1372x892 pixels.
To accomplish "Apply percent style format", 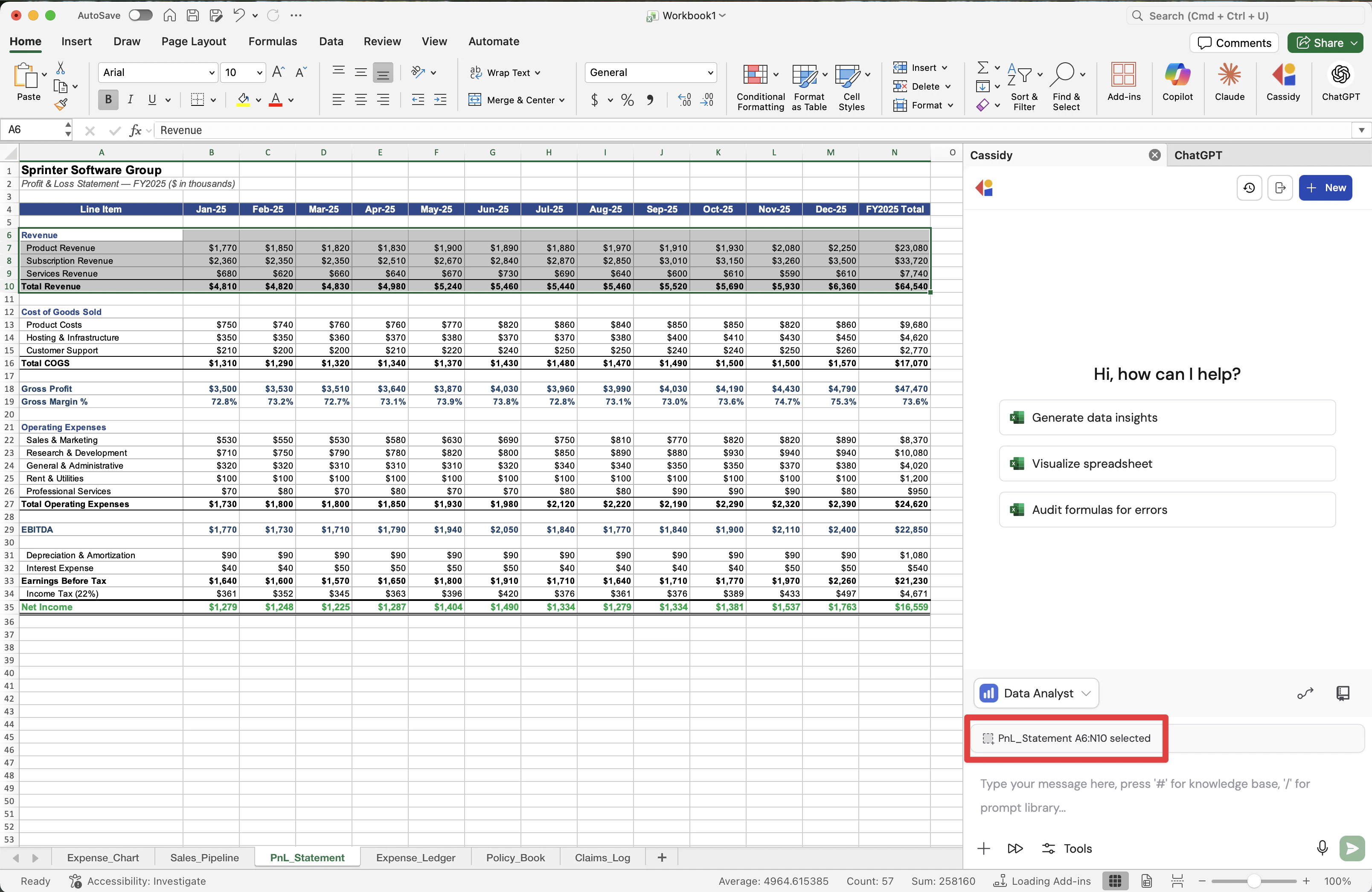I will [627, 100].
